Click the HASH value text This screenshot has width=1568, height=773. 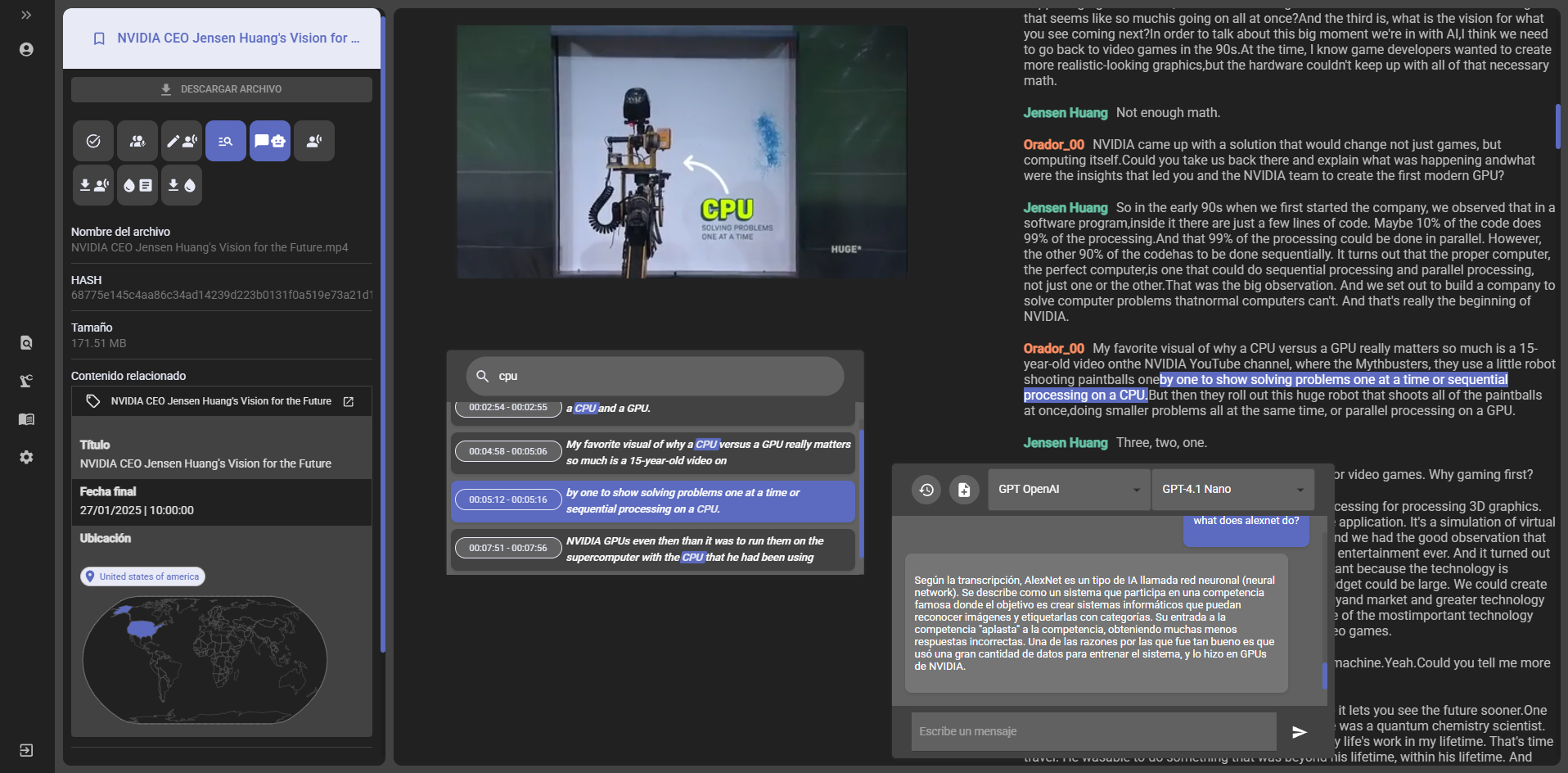pyautogui.click(x=222, y=295)
